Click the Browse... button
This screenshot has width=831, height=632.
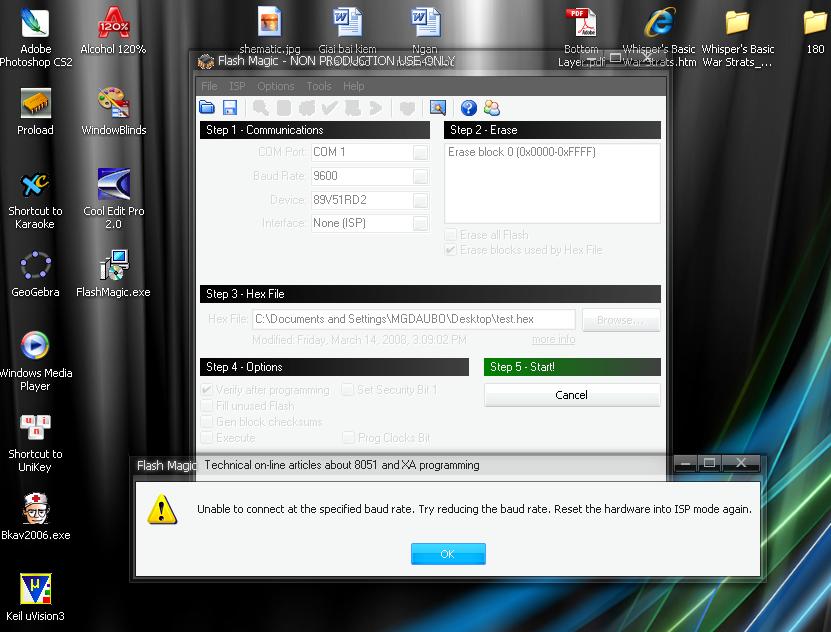(621, 320)
